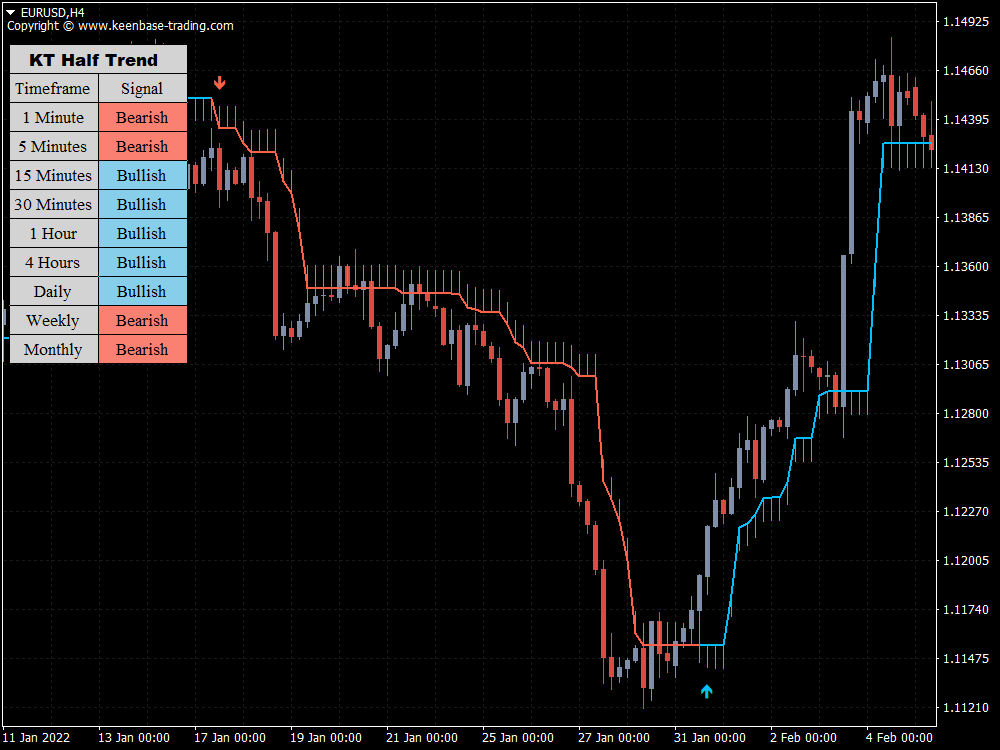Click the 1.11475 price axis label
This screenshot has width=1000, height=750.
pyautogui.click(x=966, y=658)
